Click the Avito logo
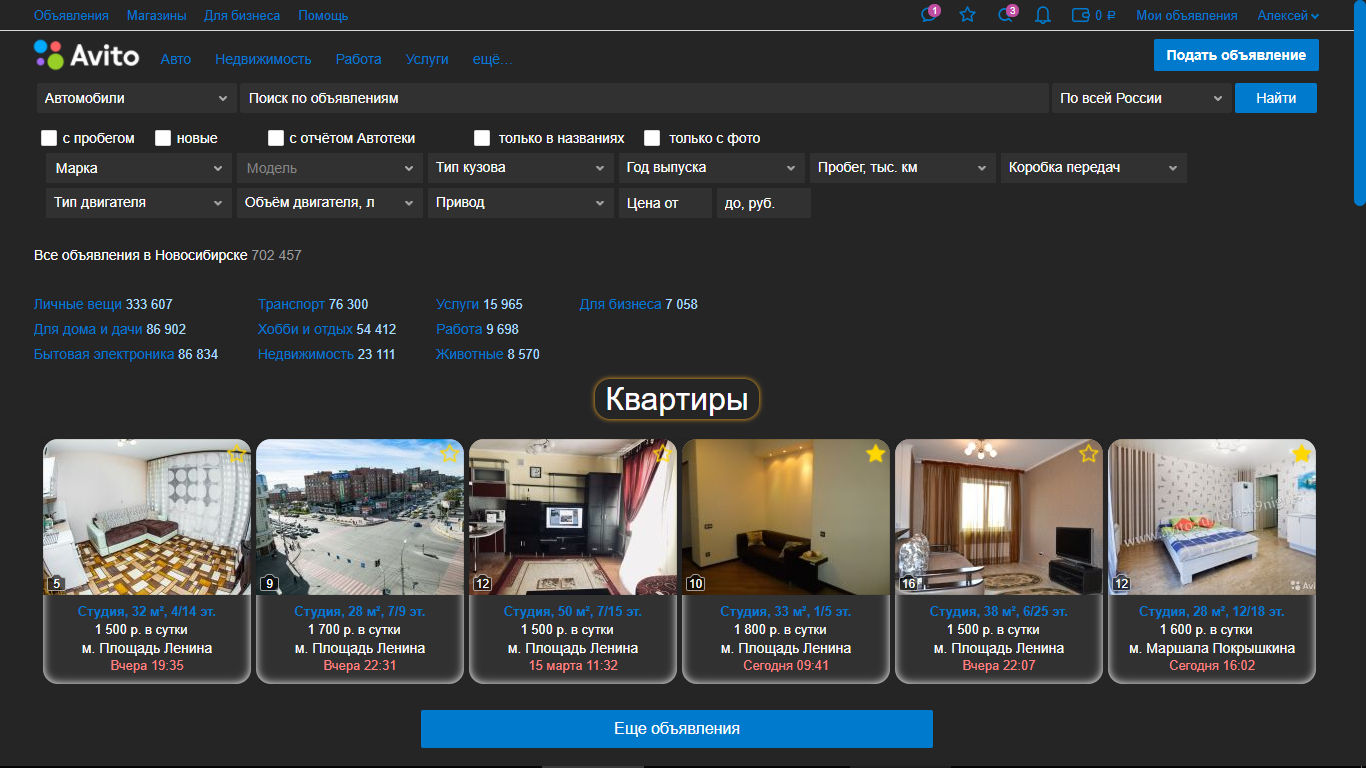1366x768 pixels. tap(87, 55)
